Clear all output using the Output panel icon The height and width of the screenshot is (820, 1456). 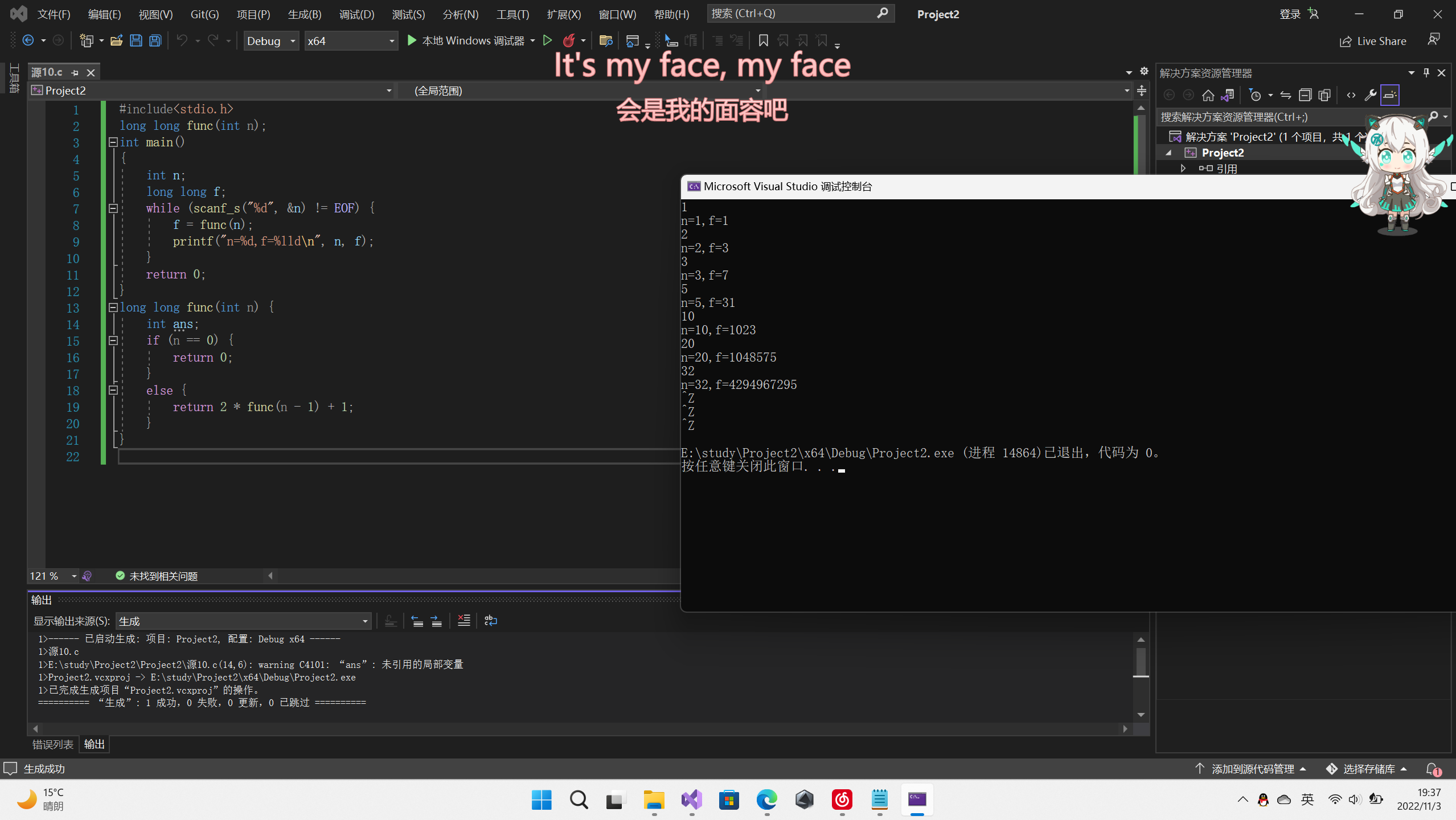click(x=464, y=621)
